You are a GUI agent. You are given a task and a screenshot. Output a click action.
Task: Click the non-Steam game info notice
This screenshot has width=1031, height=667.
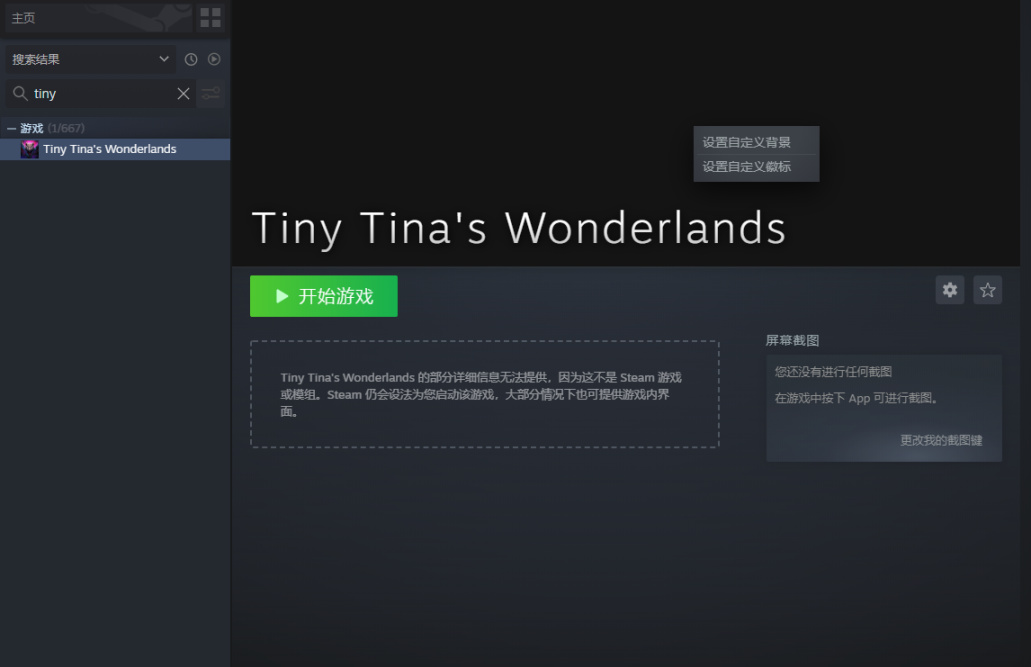pyautogui.click(x=485, y=394)
